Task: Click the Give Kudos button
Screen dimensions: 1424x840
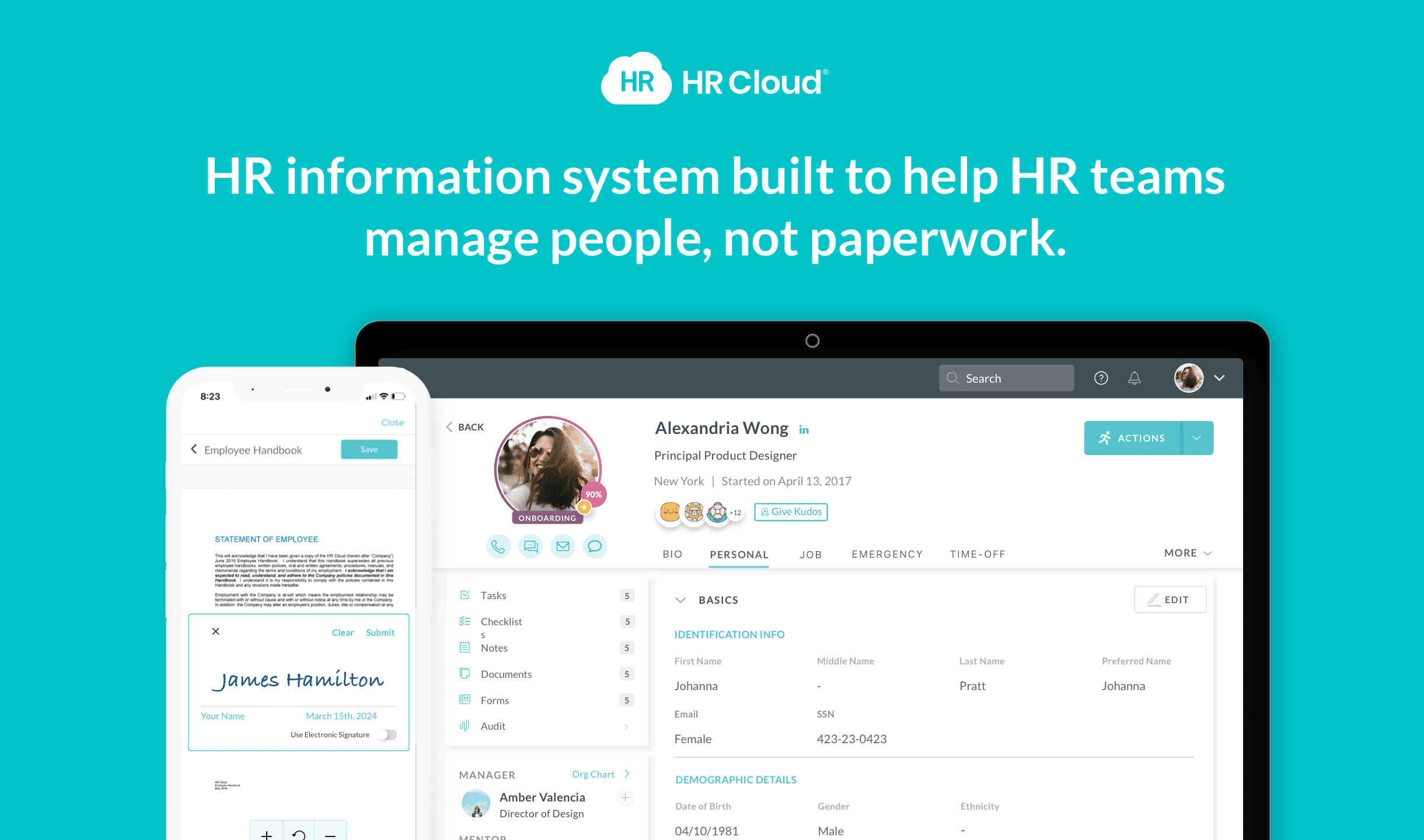Action: click(791, 512)
